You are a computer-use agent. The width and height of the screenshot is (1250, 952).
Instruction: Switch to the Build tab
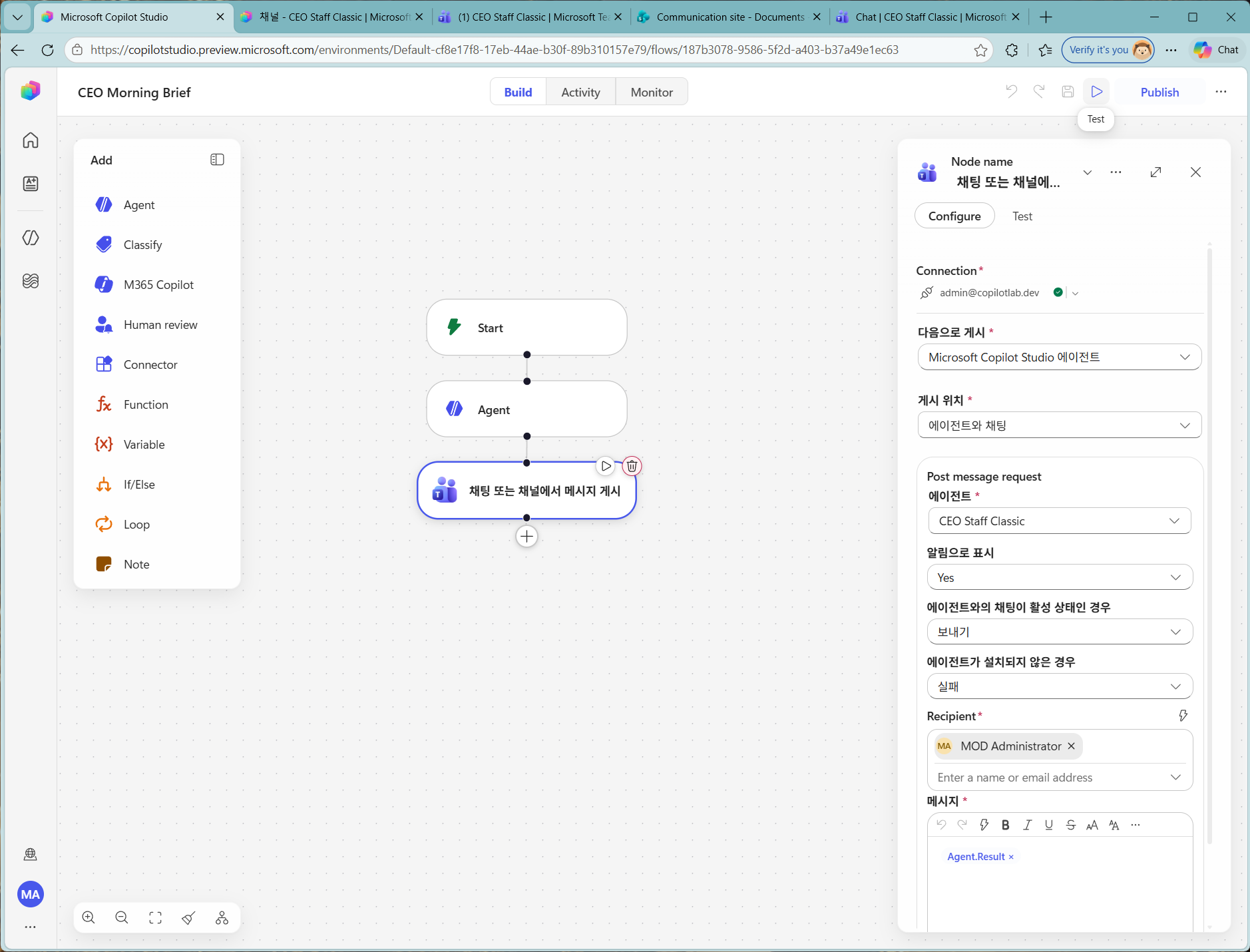[x=518, y=93]
